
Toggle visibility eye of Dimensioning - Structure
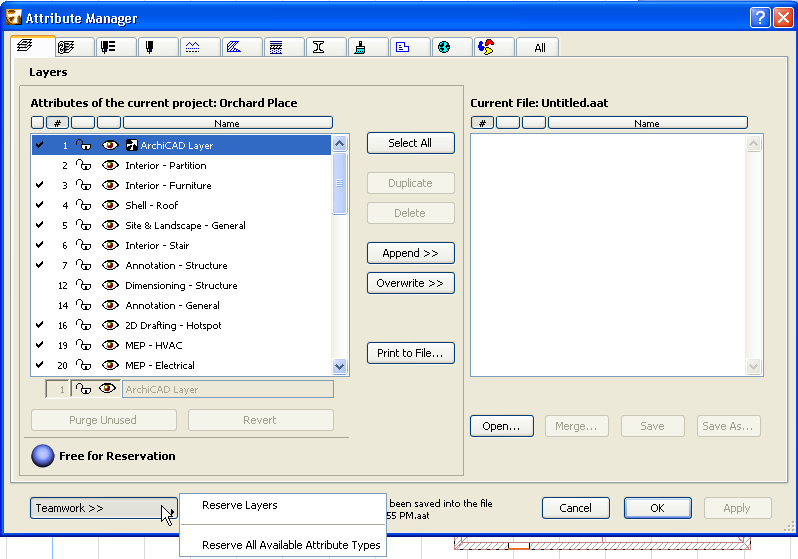(x=110, y=285)
